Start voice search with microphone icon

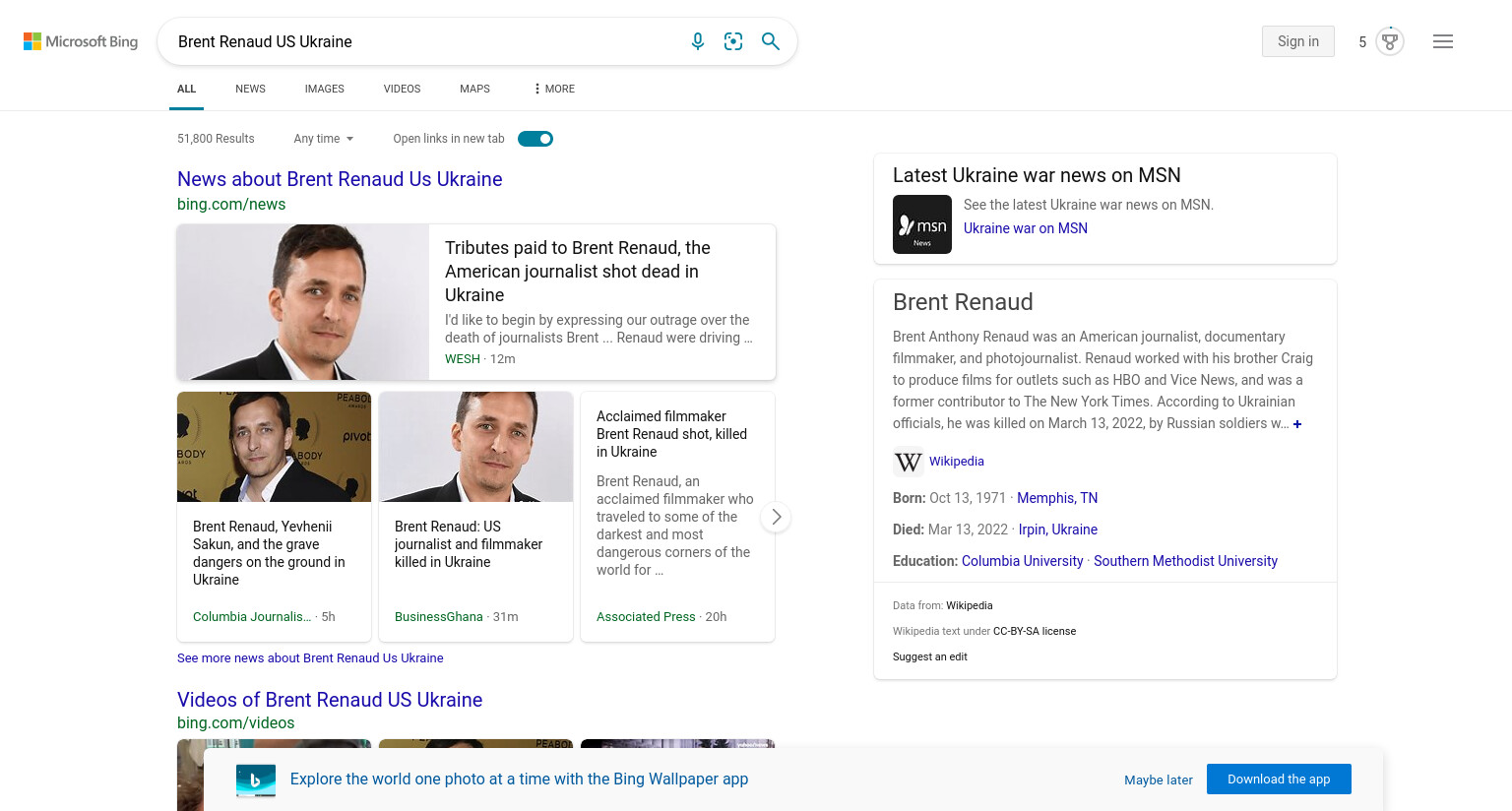pos(698,41)
